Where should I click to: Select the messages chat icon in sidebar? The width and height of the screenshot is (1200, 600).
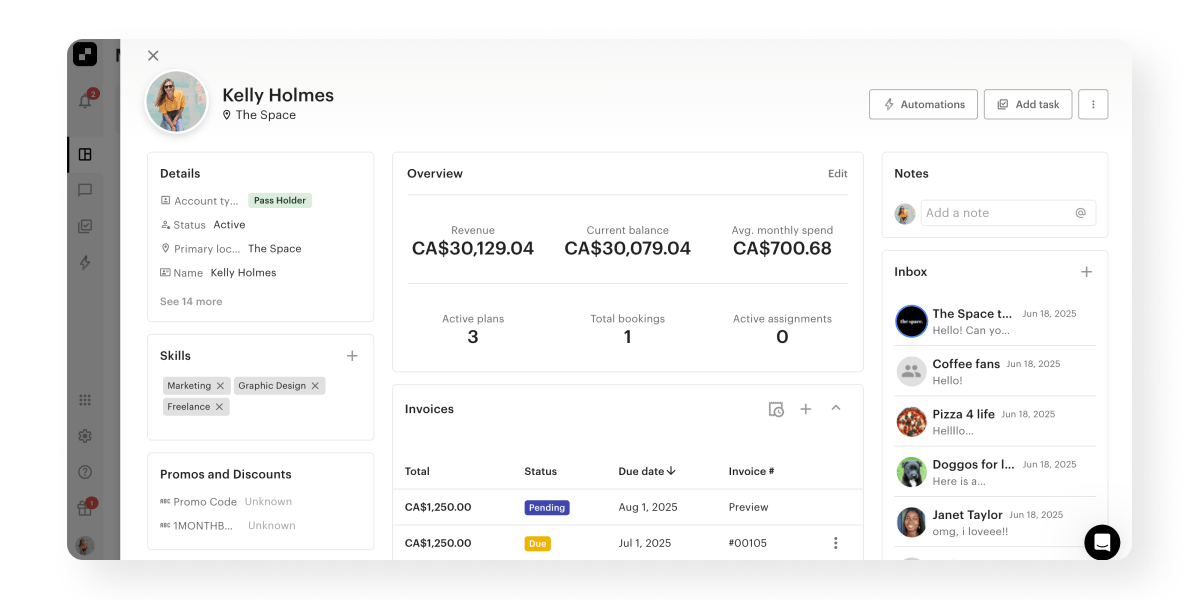pyautogui.click(x=85, y=191)
